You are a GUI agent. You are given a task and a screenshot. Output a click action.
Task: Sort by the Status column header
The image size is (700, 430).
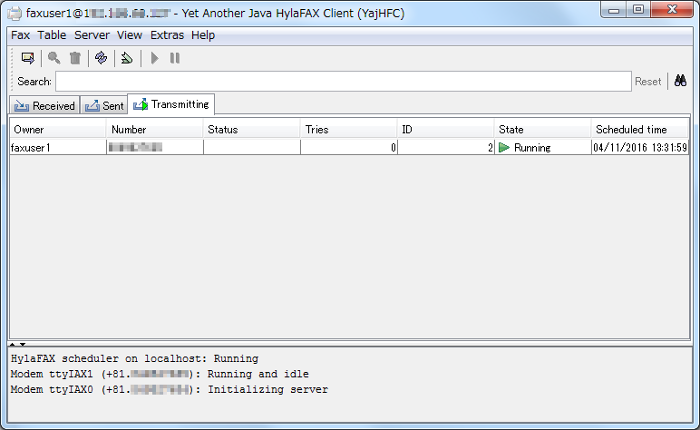251,129
